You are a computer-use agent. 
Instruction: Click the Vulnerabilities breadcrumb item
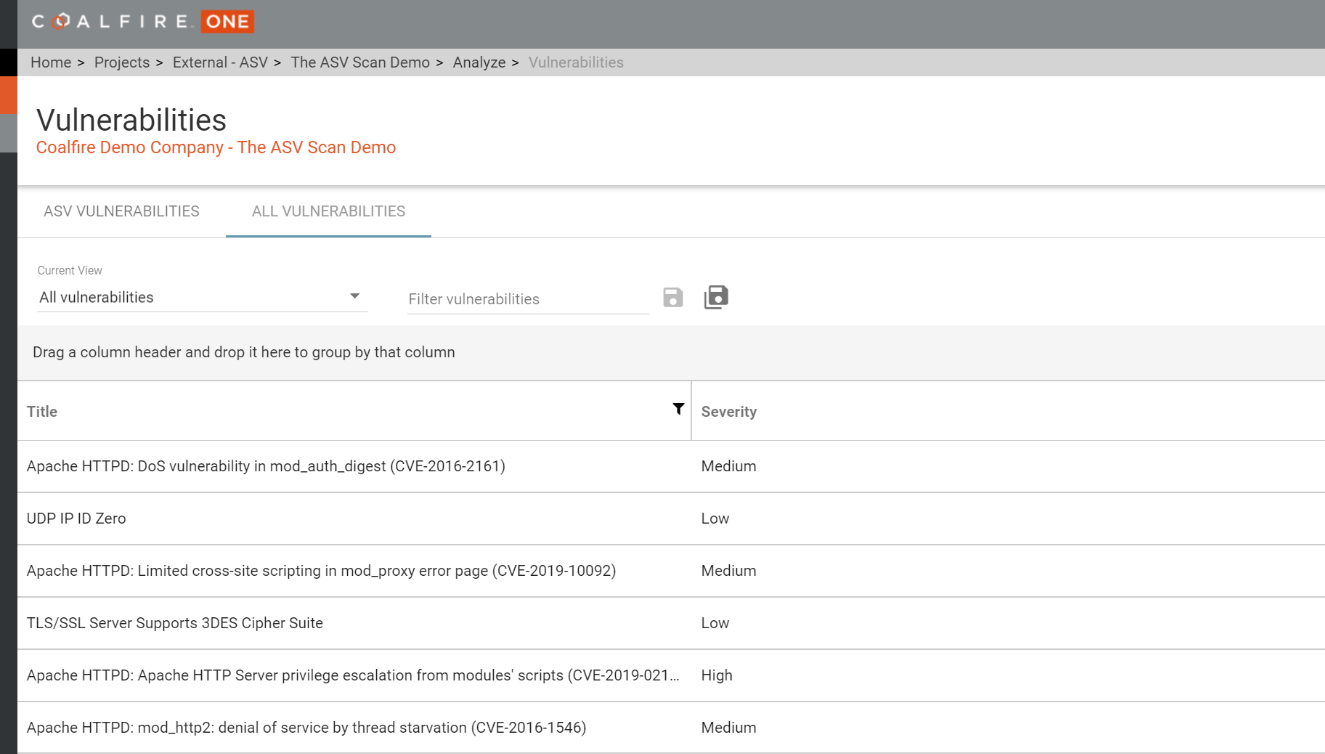[576, 62]
